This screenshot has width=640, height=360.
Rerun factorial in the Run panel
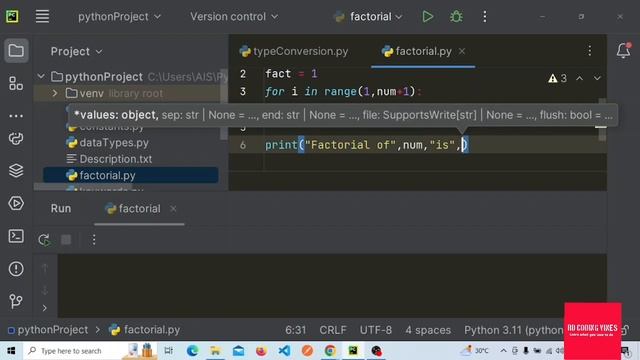(44, 240)
